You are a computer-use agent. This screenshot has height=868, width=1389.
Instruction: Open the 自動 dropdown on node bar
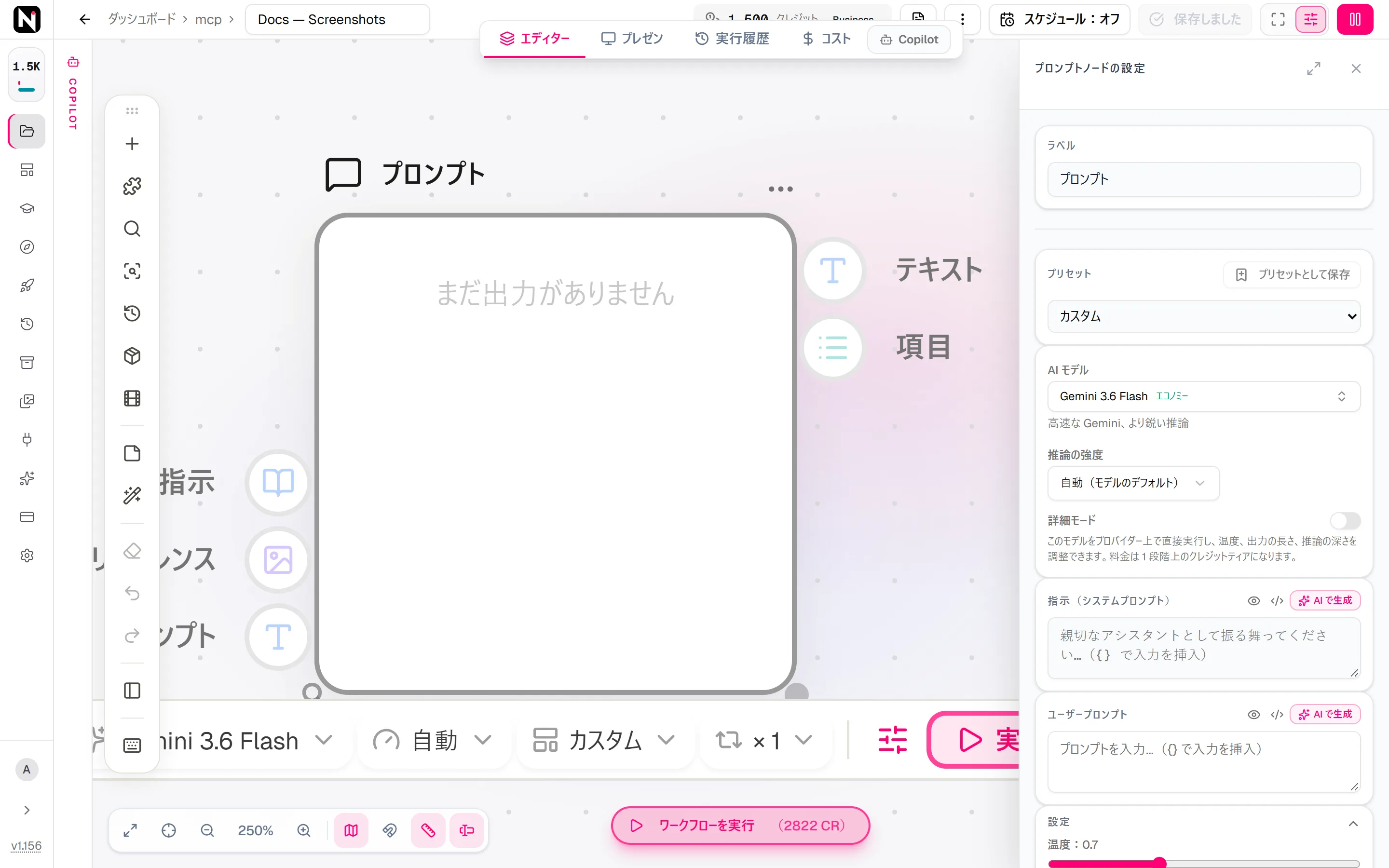point(433,741)
